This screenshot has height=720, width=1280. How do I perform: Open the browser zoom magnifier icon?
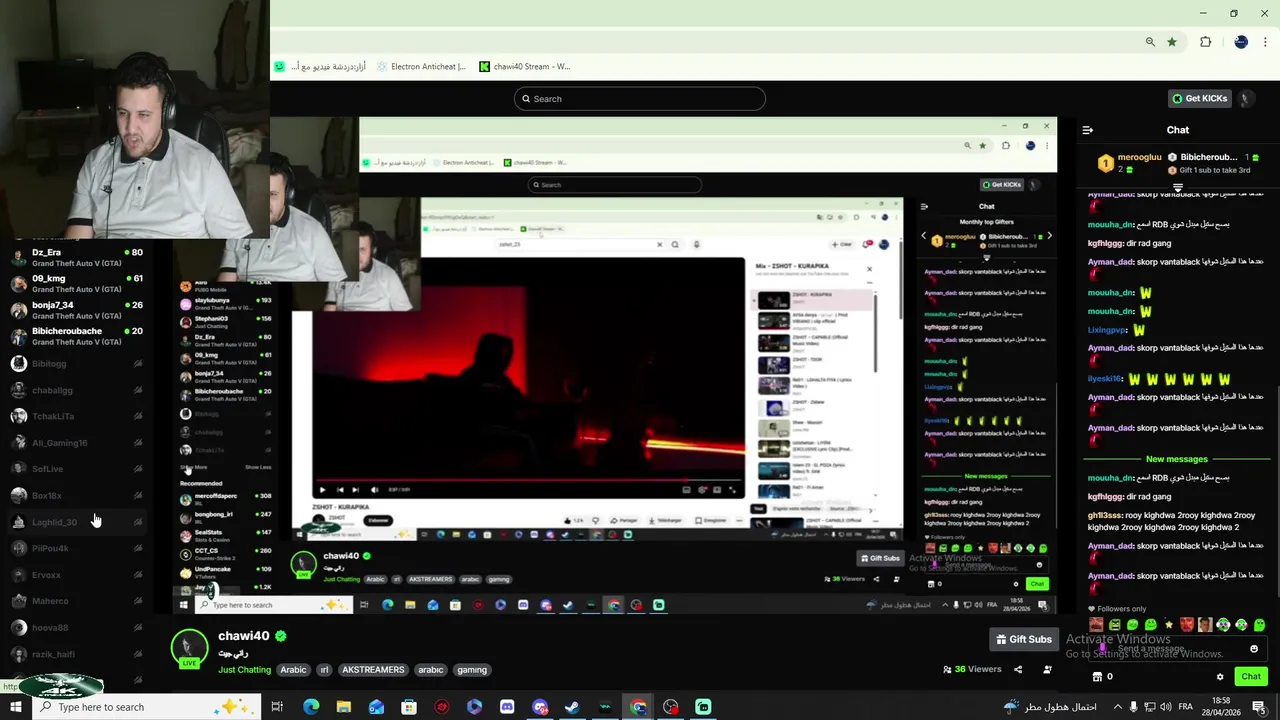[1150, 42]
